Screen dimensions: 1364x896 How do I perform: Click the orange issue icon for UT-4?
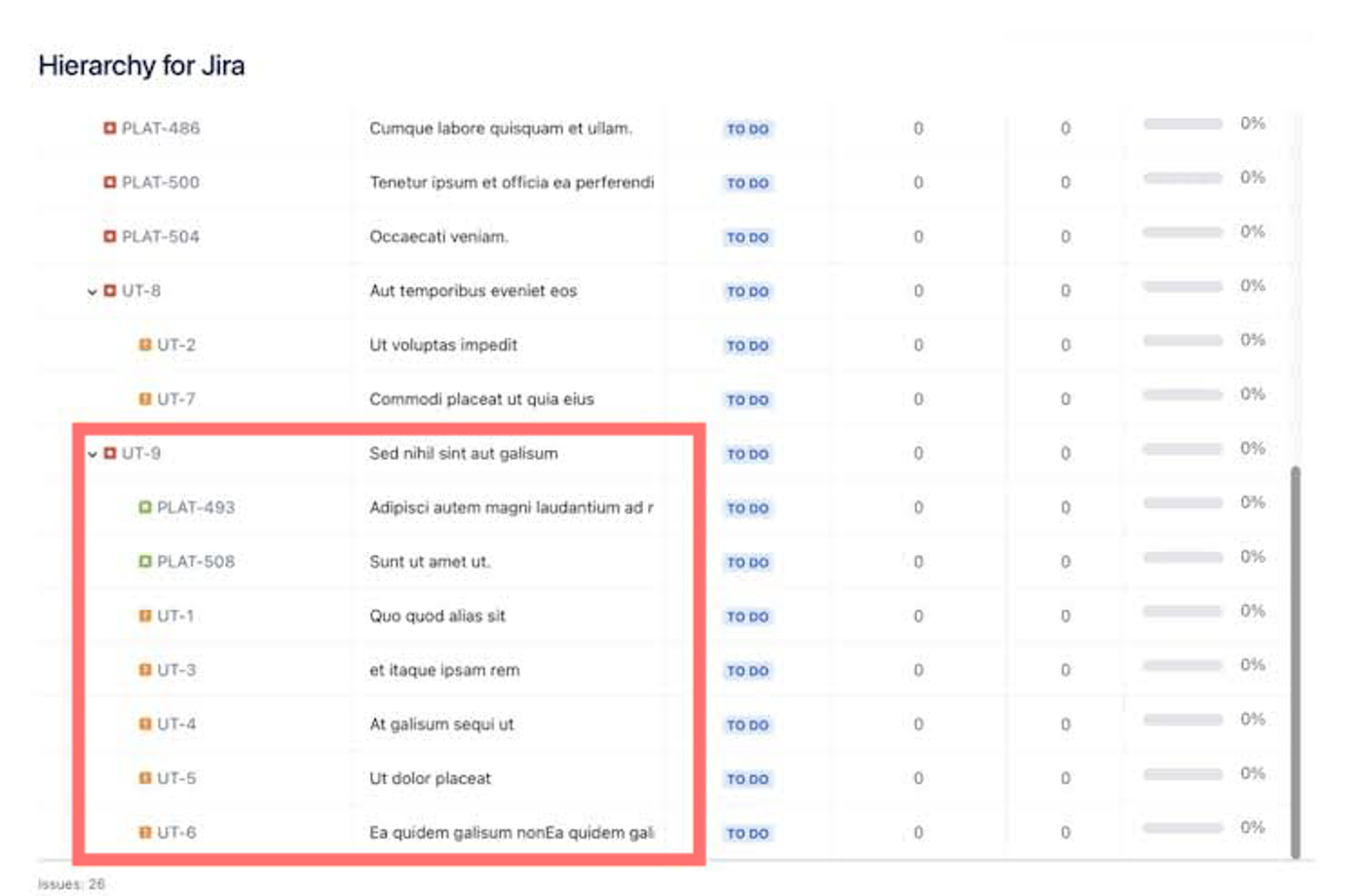pos(145,725)
